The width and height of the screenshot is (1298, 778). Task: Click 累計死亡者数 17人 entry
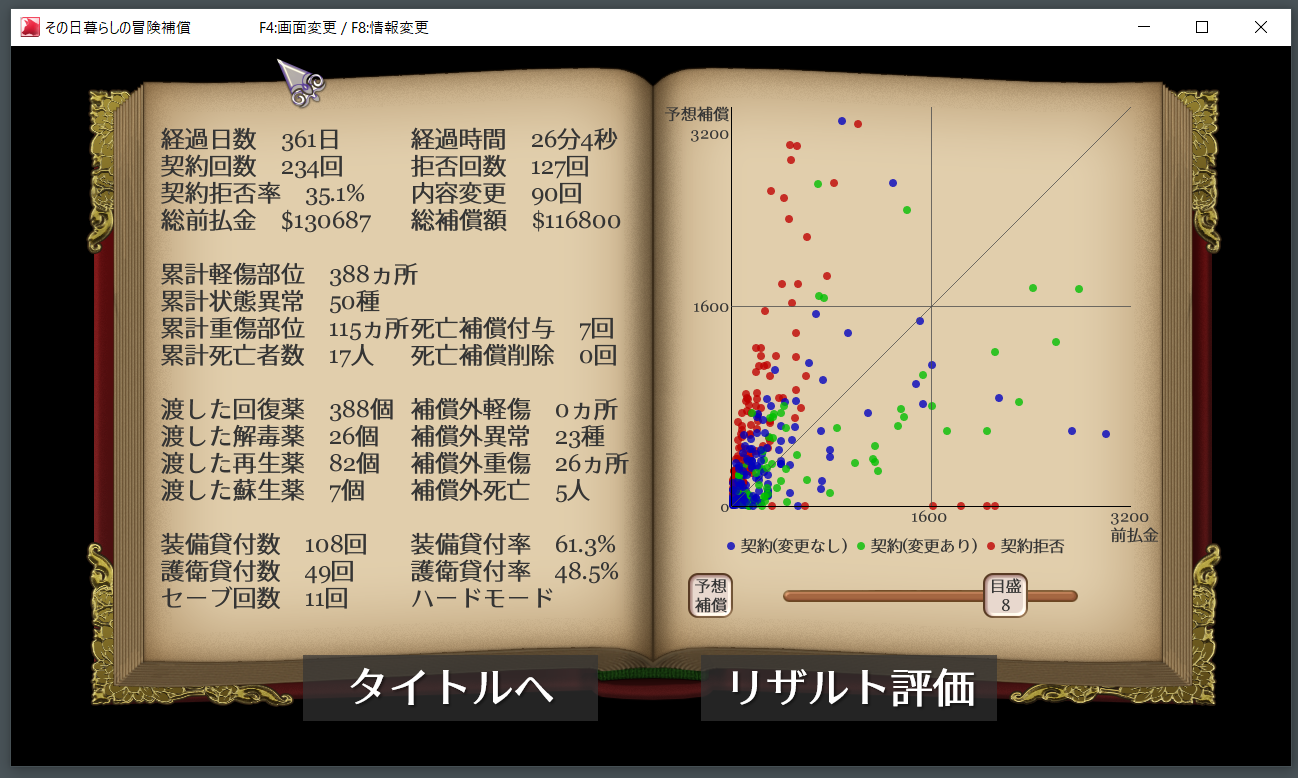pos(267,355)
